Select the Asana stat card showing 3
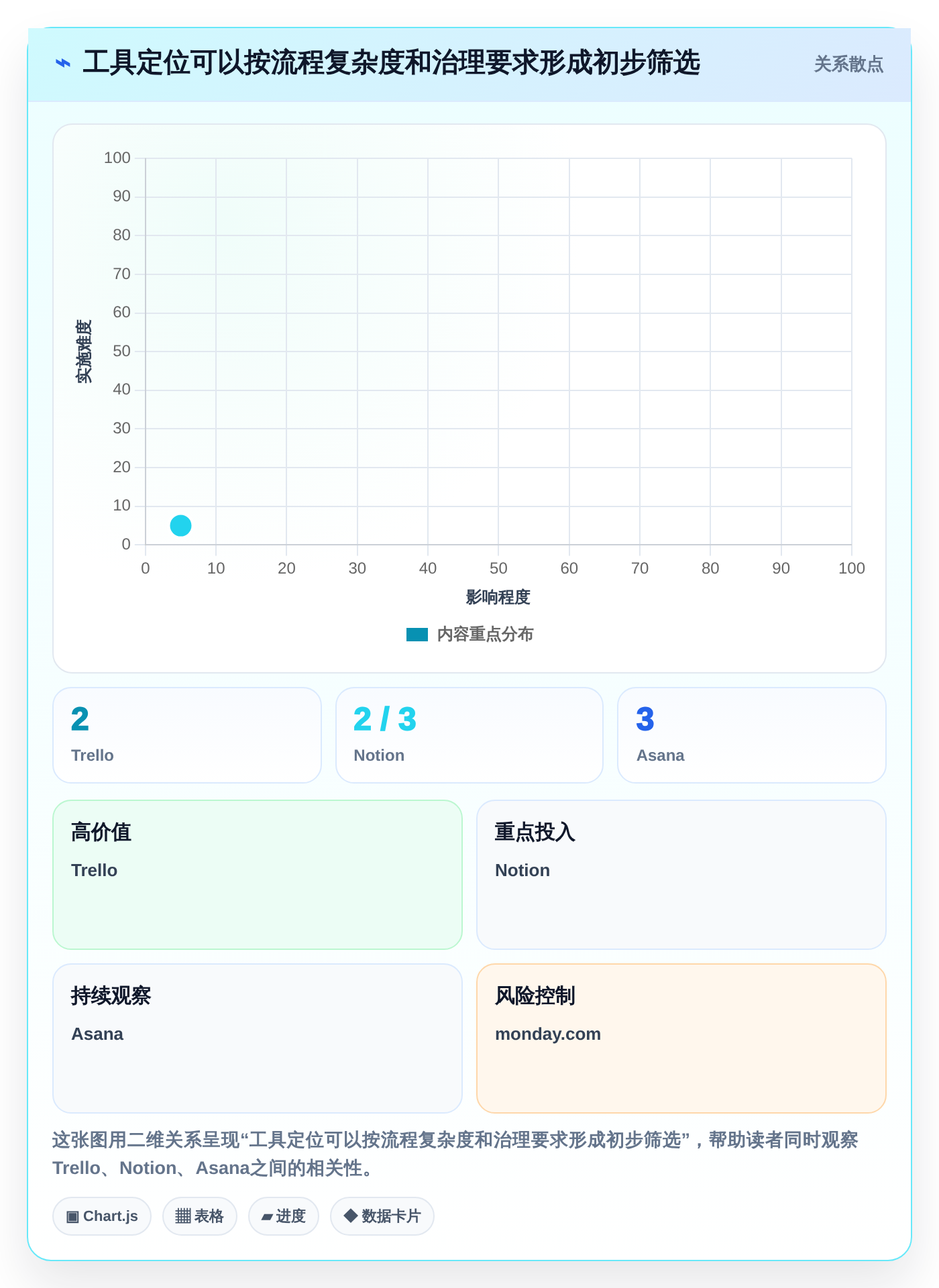 point(752,735)
